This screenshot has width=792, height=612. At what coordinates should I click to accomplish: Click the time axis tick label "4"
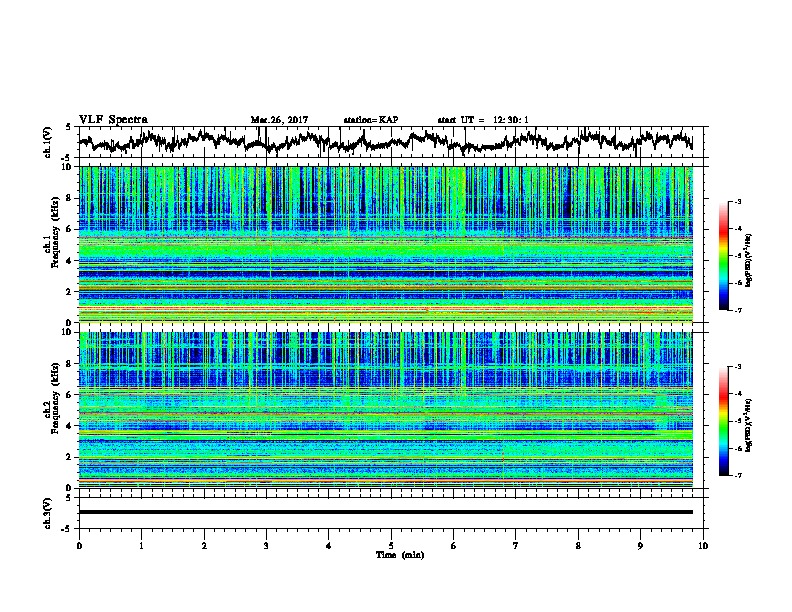click(x=329, y=546)
